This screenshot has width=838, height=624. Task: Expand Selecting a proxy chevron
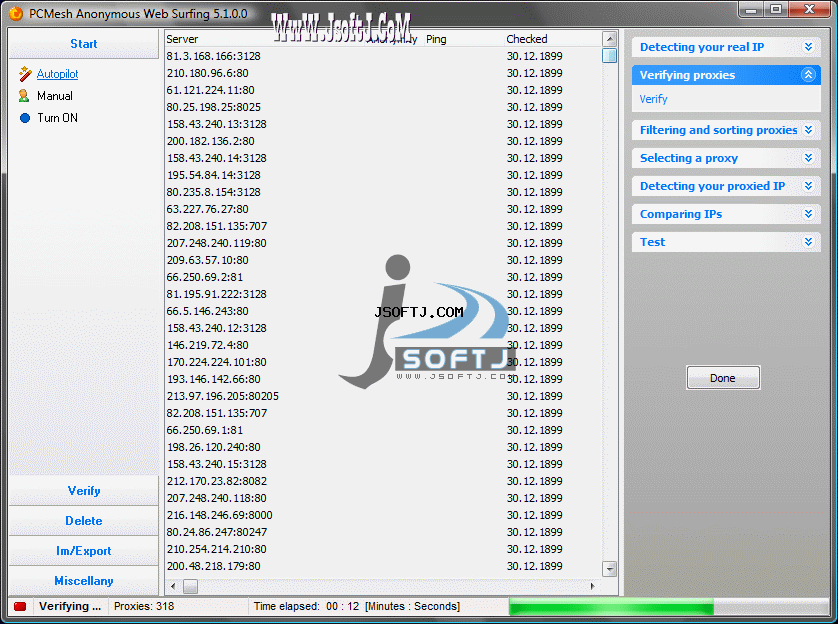(x=808, y=158)
